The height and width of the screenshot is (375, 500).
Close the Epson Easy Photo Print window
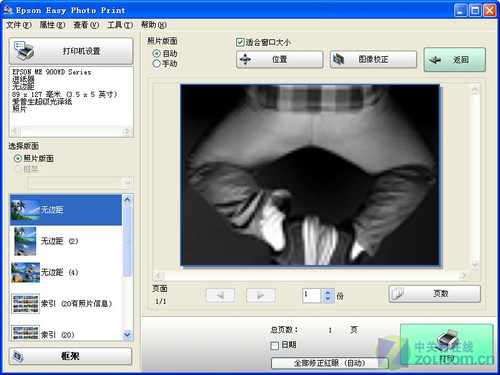click(490, 10)
